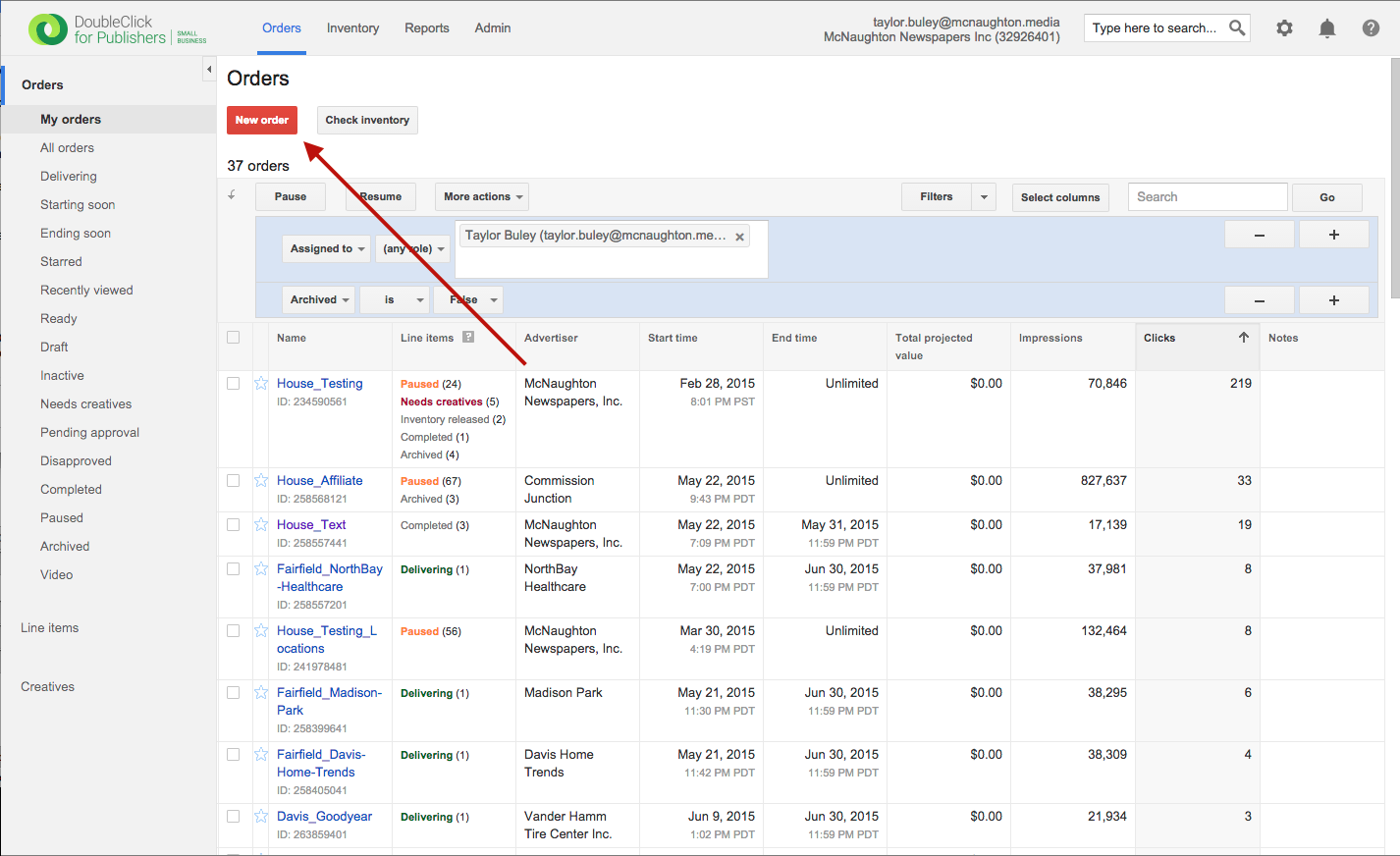This screenshot has height=856, width=1400.
Task: Open the House_Text order link
Action: coord(311,525)
